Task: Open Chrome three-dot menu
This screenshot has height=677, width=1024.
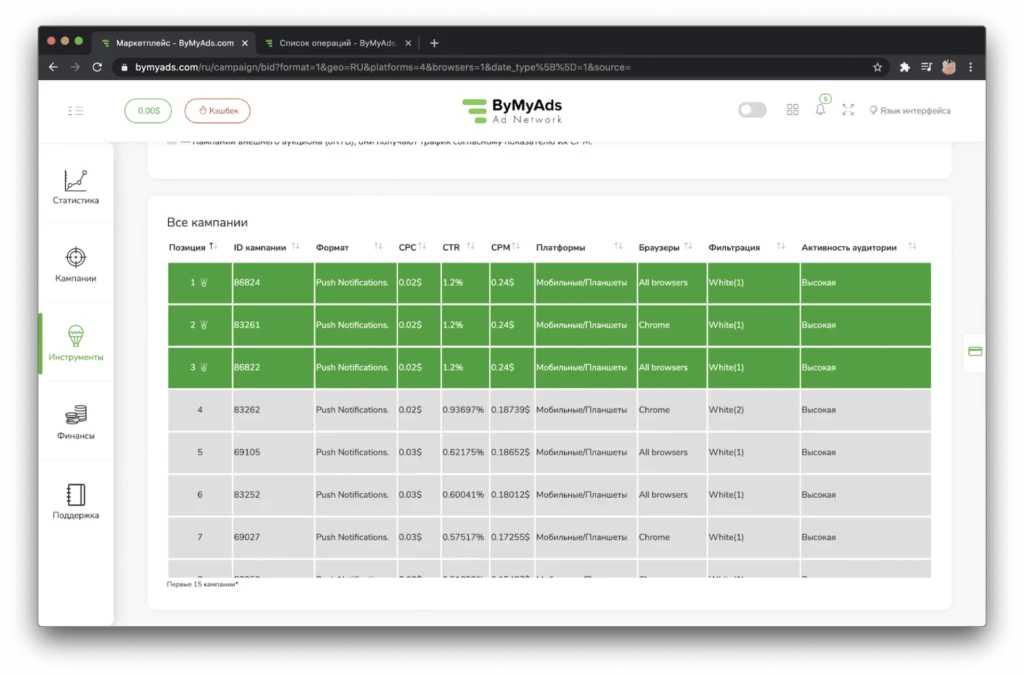Action: tap(971, 67)
